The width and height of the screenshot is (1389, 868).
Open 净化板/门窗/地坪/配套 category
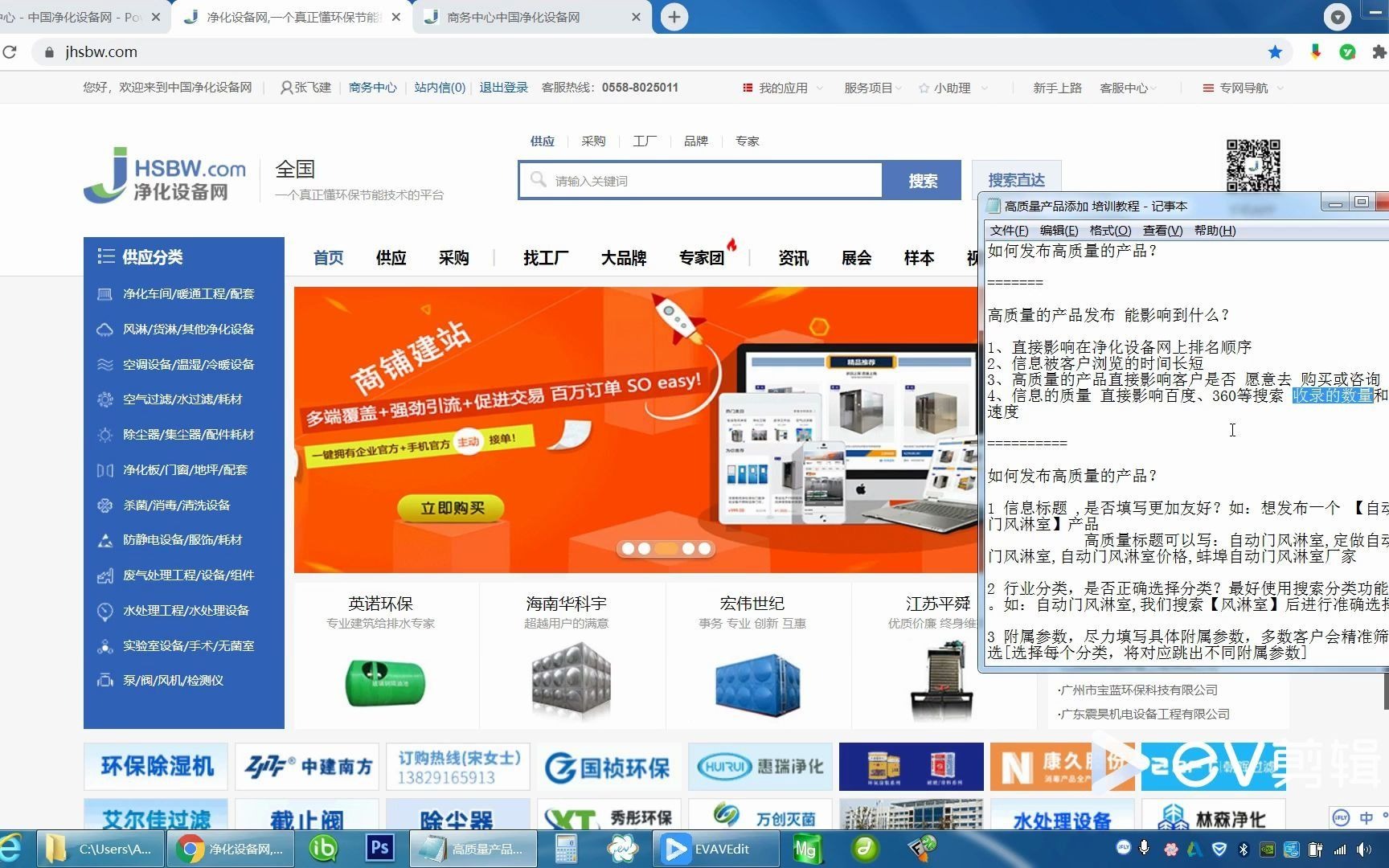185,470
